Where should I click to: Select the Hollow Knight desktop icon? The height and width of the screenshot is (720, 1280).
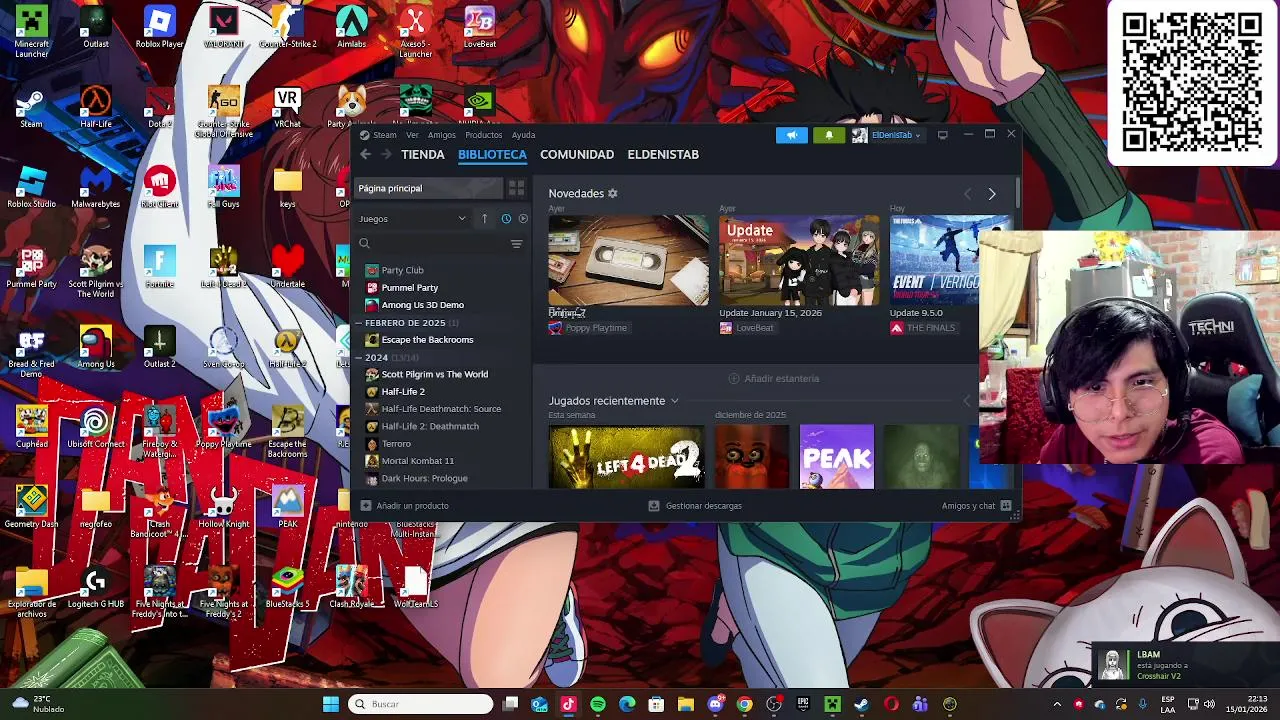[223, 508]
